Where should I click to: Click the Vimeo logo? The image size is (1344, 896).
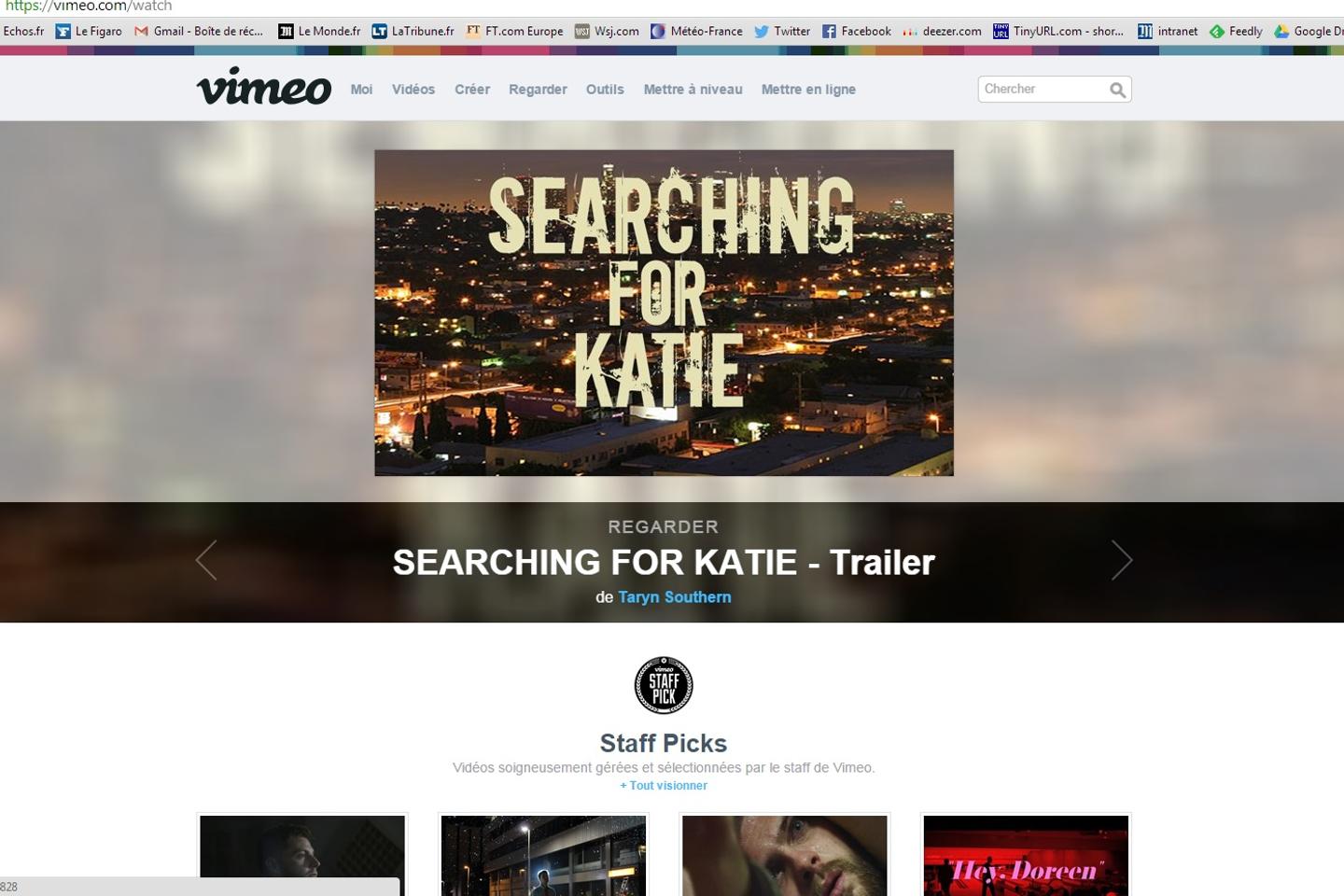point(264,87)
